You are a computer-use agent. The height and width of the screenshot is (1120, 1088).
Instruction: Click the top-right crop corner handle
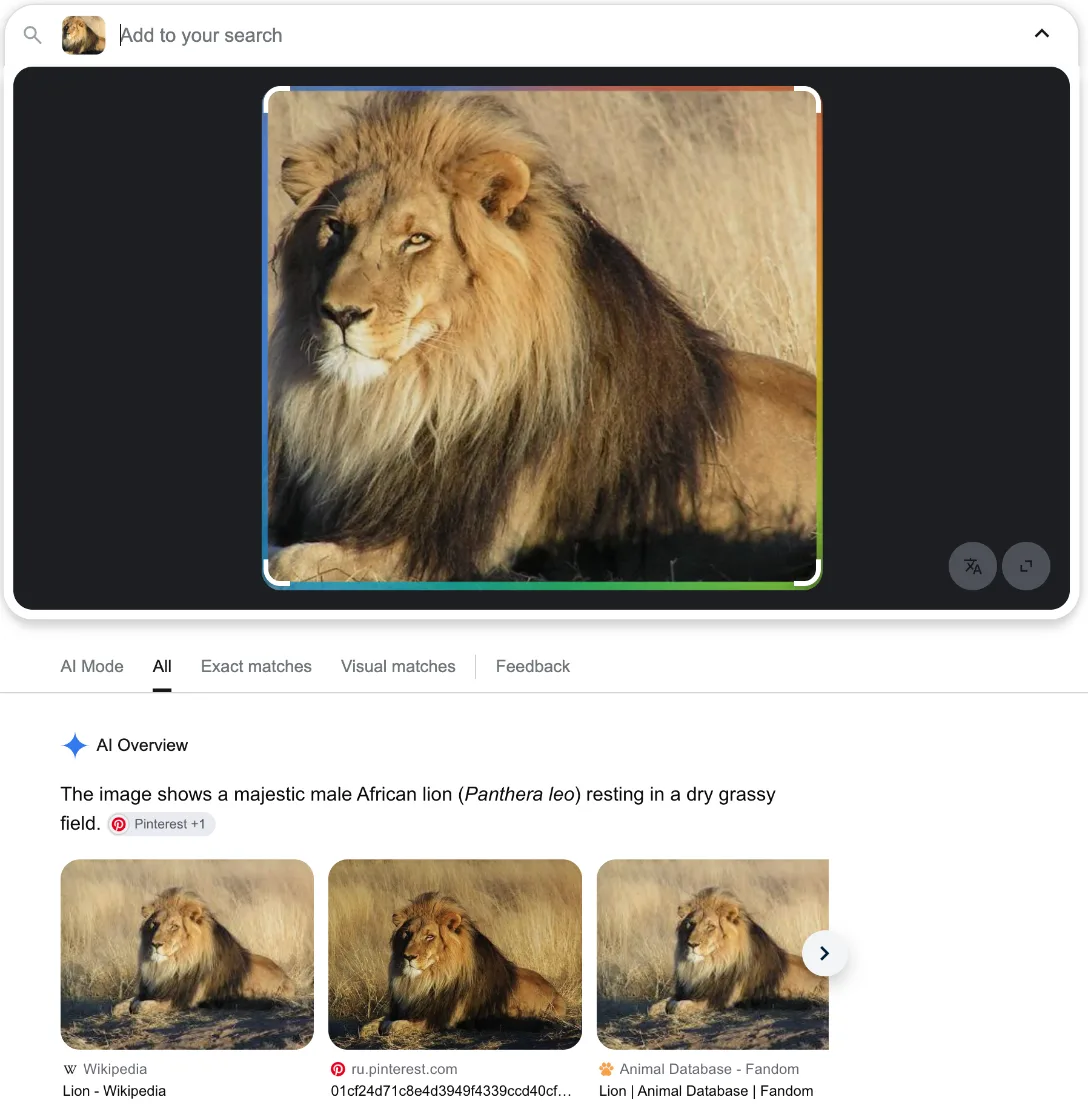[x=809, y=99]
